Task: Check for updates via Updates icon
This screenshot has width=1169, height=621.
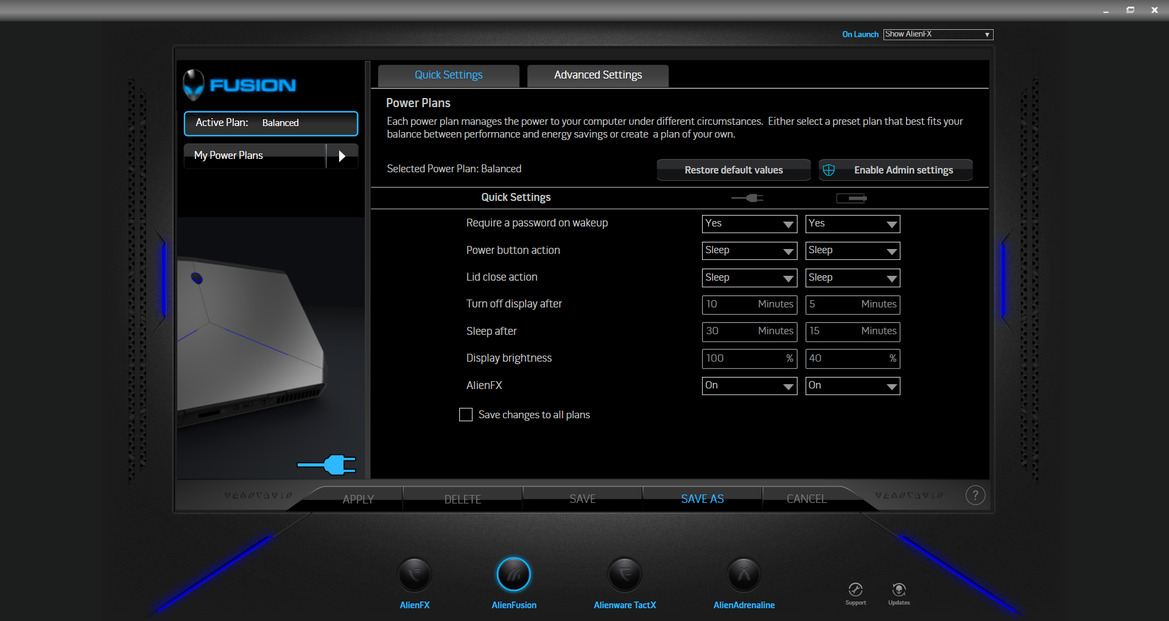Action: pyautogui.click(x=899, y=590)
